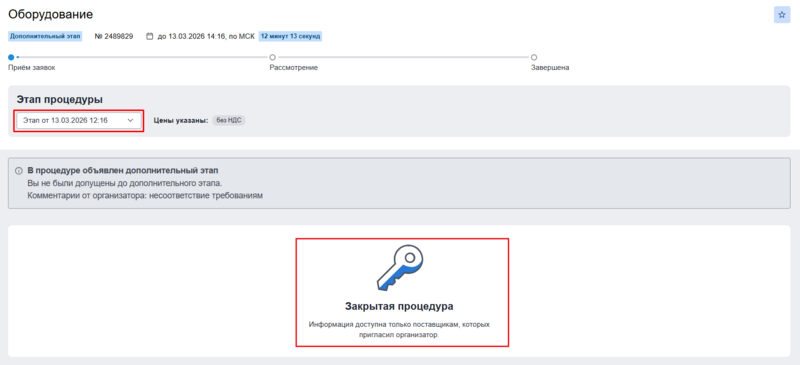Click the 'Приём заявок' step label
The width and height of the screenshot is (800, 365).
32,67
